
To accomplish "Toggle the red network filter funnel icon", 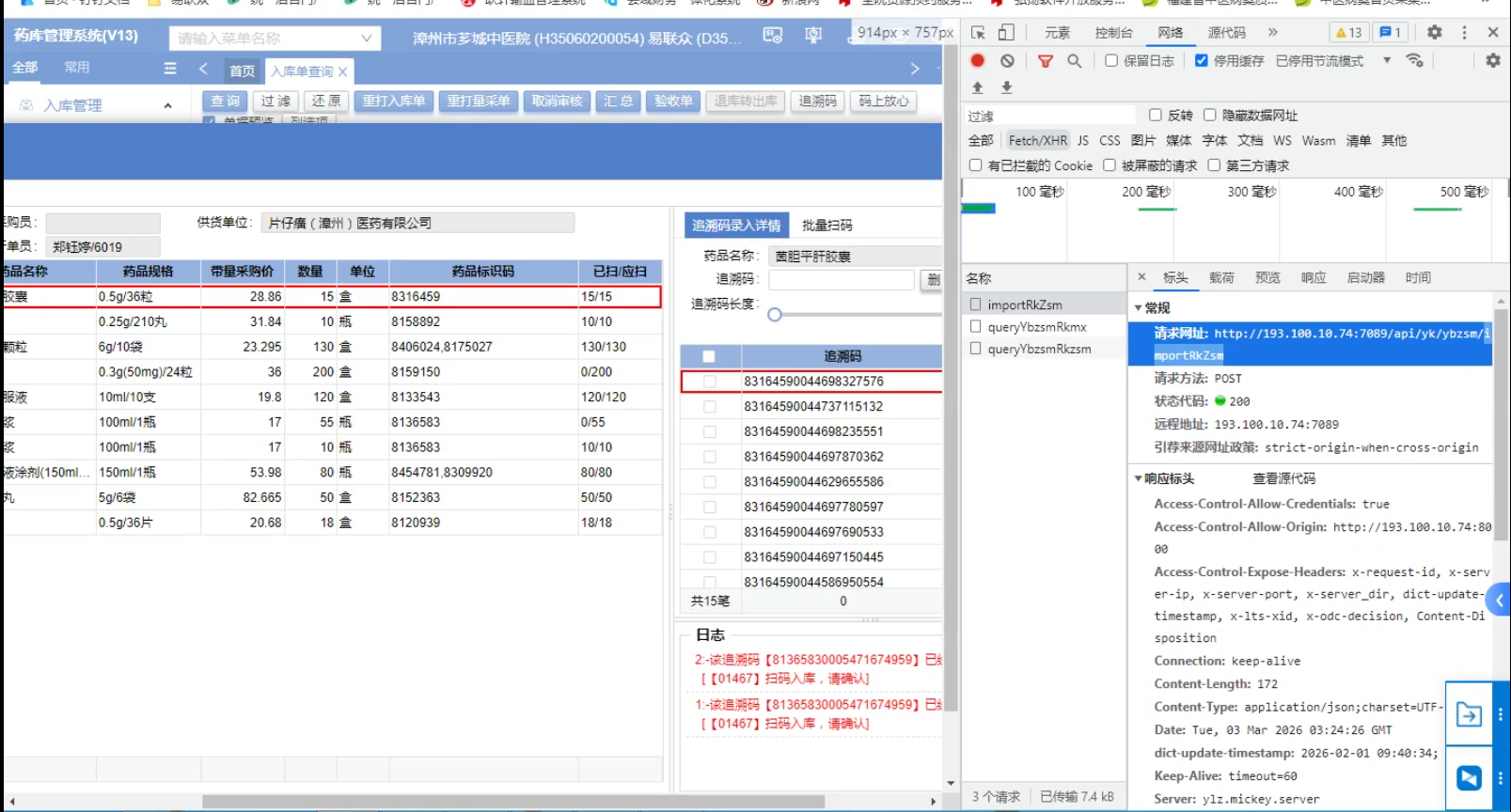I will (x=1045, y=61).
